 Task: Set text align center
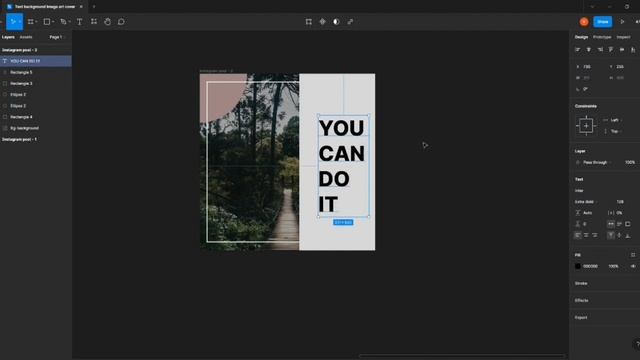click(x=586, y=236)
